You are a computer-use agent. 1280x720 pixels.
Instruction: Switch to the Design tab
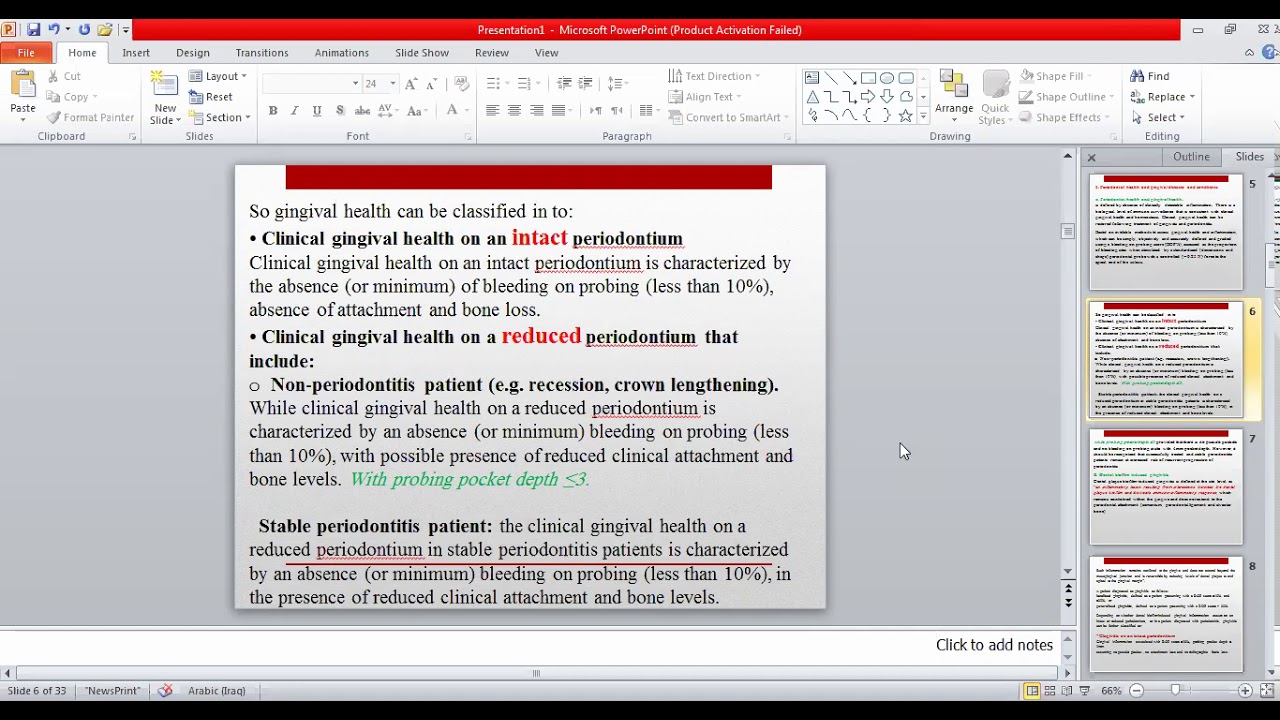pos(193,53)
